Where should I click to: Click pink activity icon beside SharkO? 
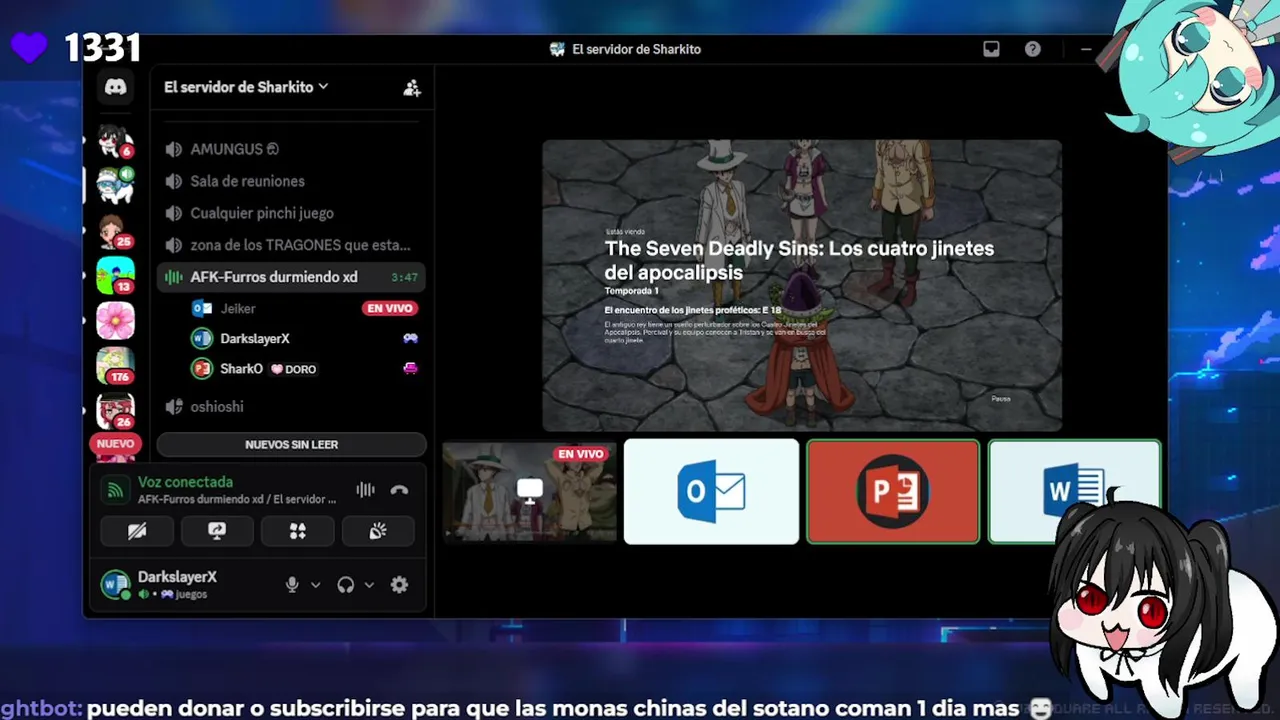[x=410, y=369]
